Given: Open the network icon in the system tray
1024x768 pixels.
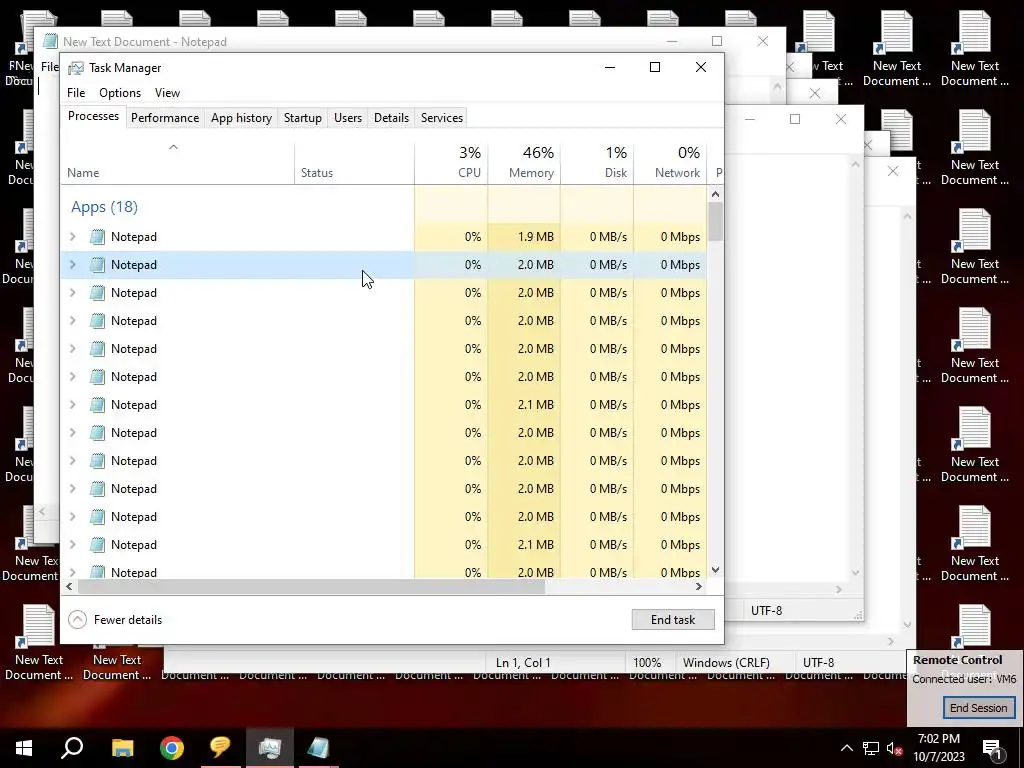Looking at the screenshot, I should 871,748.
